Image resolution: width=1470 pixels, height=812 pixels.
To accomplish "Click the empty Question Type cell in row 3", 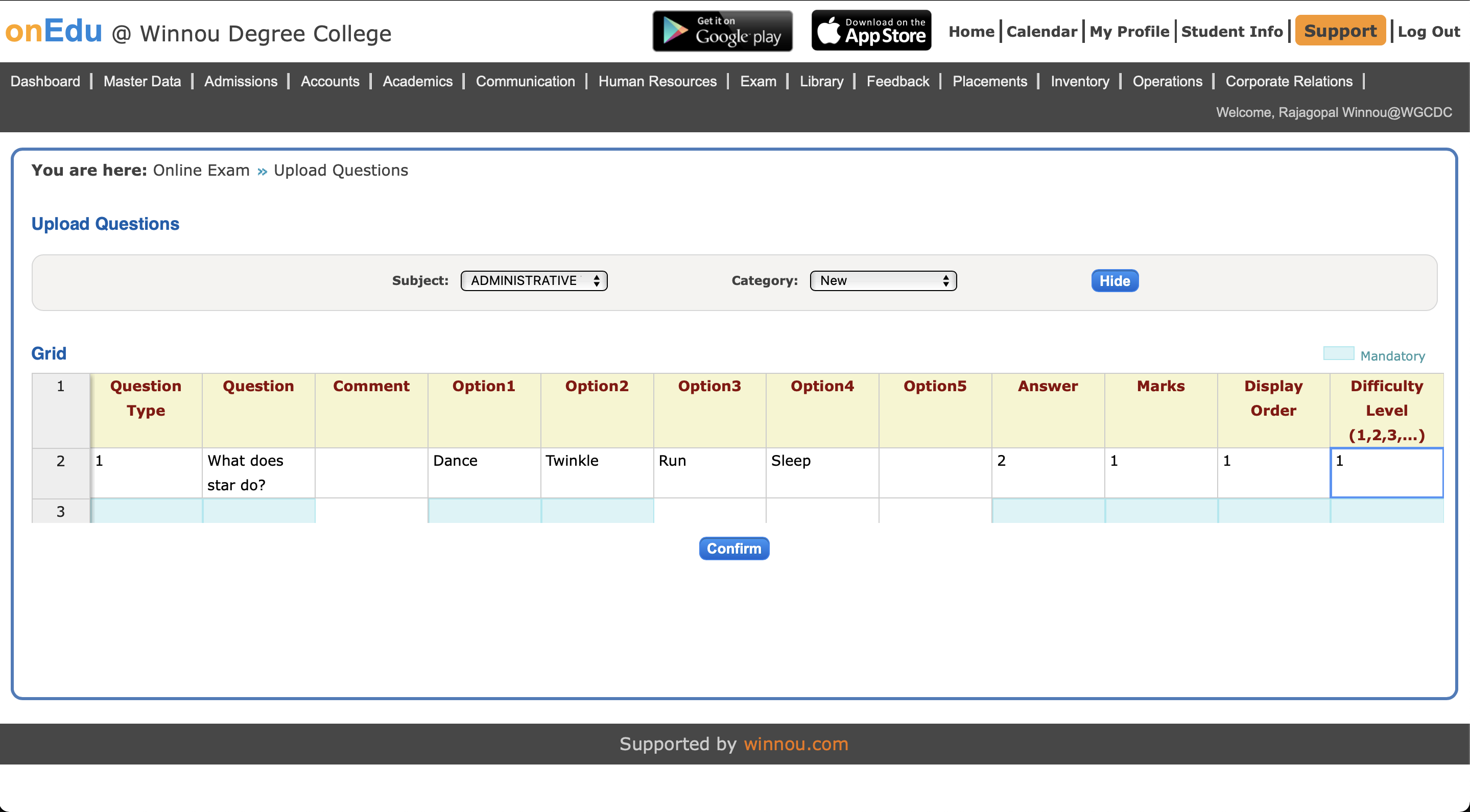I will (146, 511).
